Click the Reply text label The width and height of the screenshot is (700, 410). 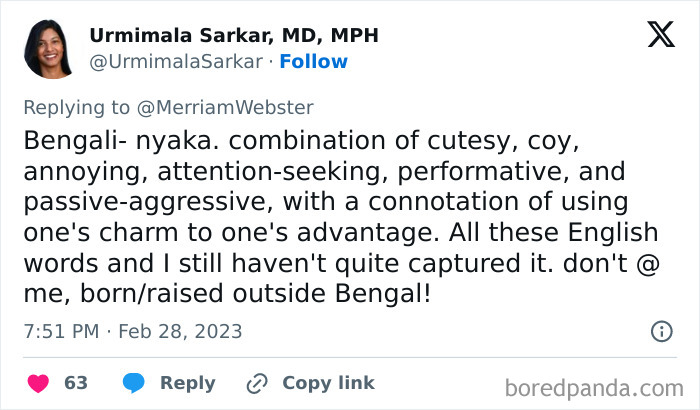188,383
